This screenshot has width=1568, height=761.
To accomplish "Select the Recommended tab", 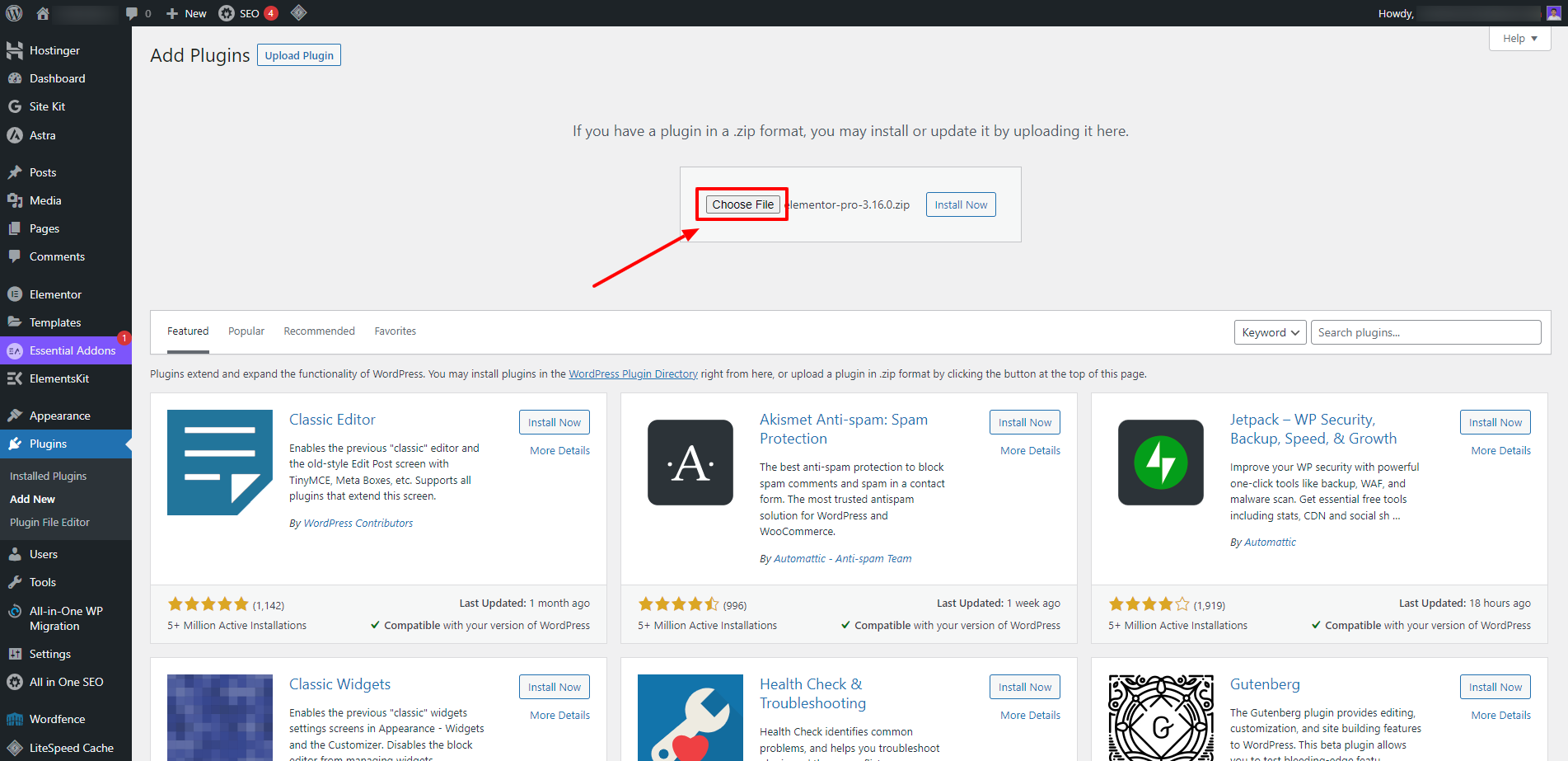I will [319, 331].
